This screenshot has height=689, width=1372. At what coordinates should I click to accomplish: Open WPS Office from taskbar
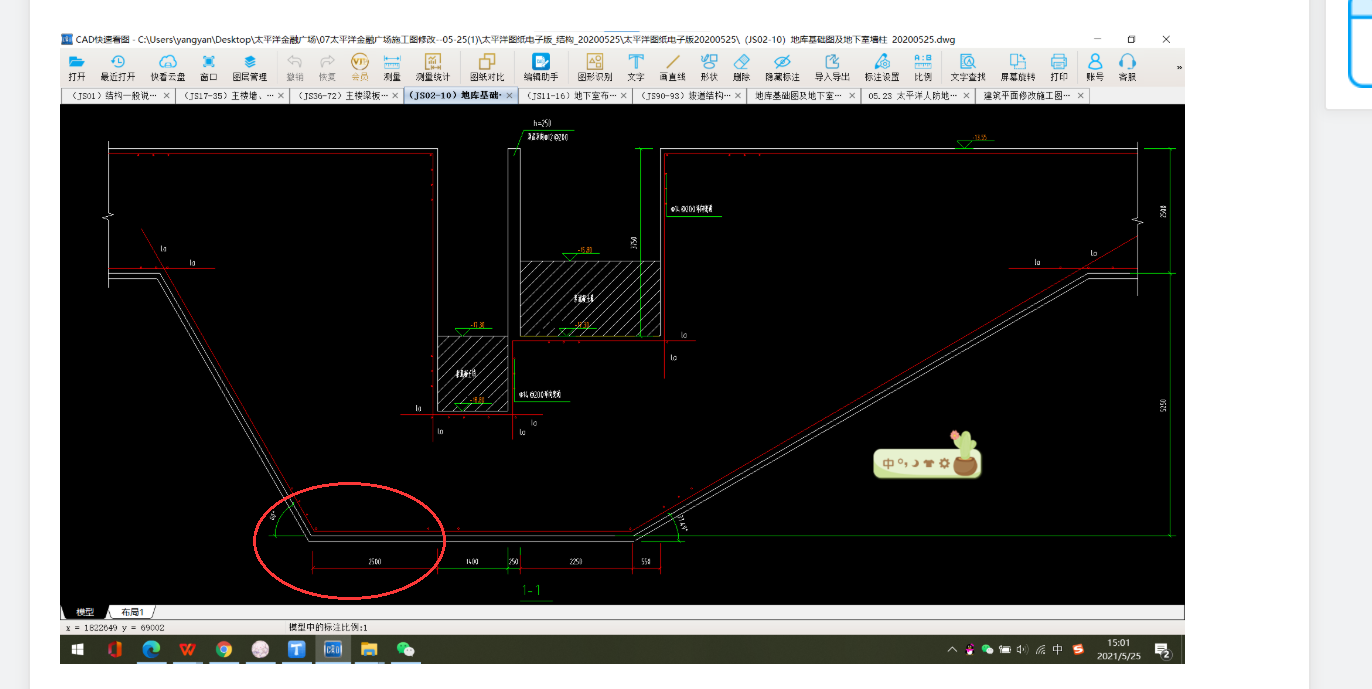188,650
